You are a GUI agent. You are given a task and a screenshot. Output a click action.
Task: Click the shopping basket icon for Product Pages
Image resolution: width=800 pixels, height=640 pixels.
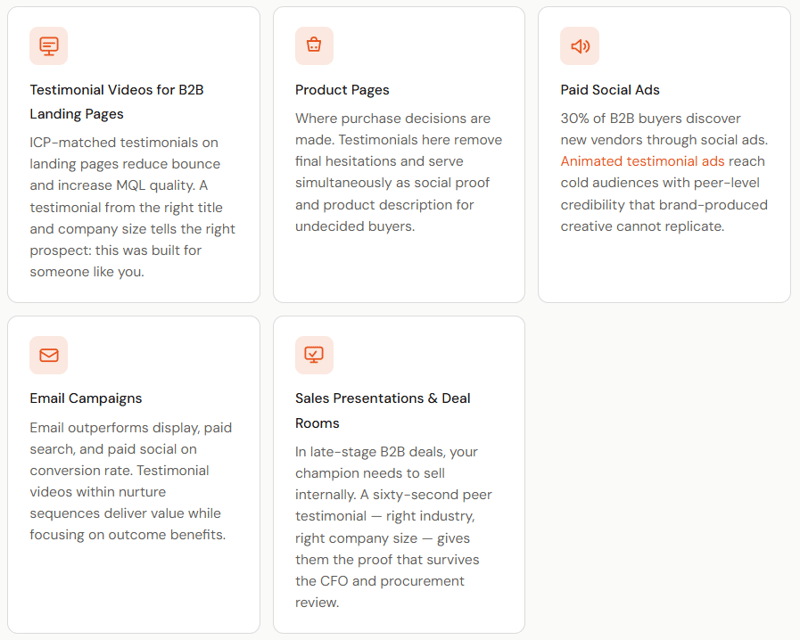pos(314,46)
